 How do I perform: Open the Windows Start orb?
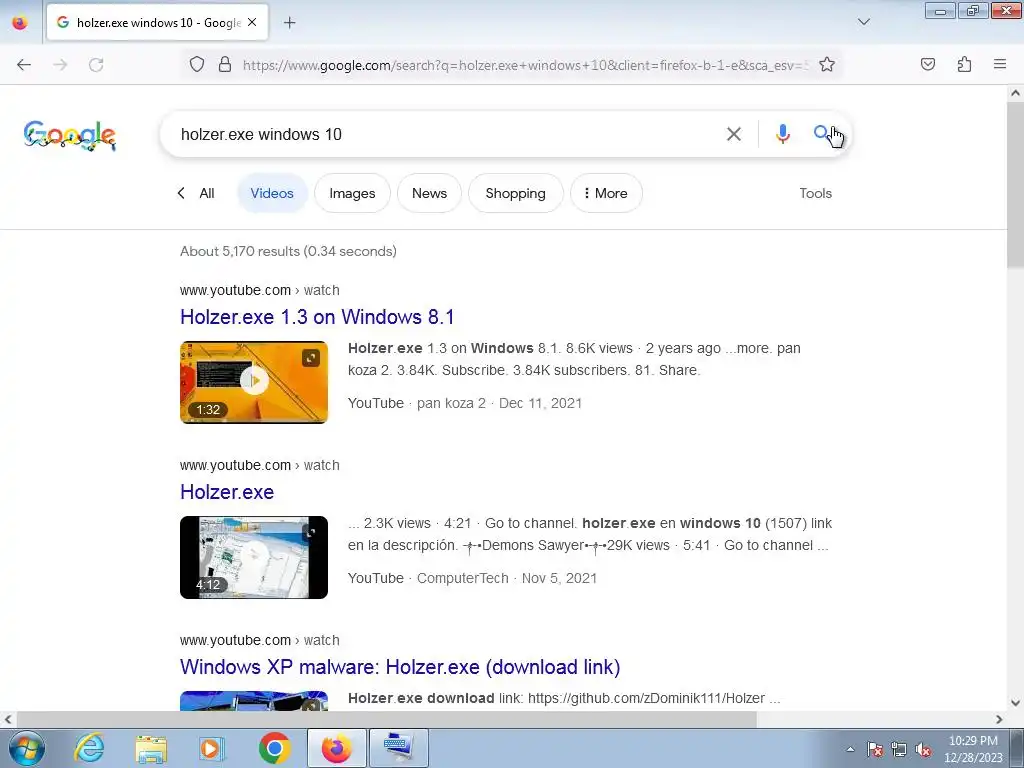click(27, 748)
